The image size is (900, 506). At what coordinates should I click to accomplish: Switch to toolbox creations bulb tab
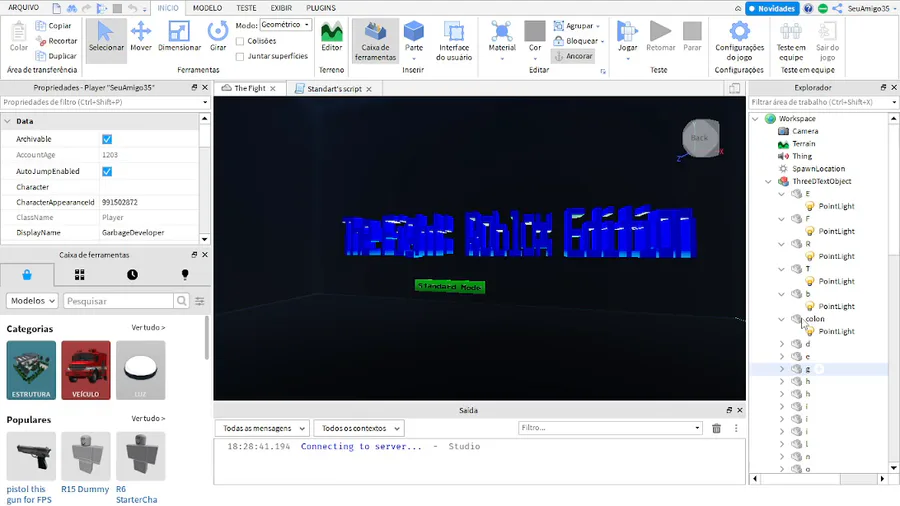185,275
